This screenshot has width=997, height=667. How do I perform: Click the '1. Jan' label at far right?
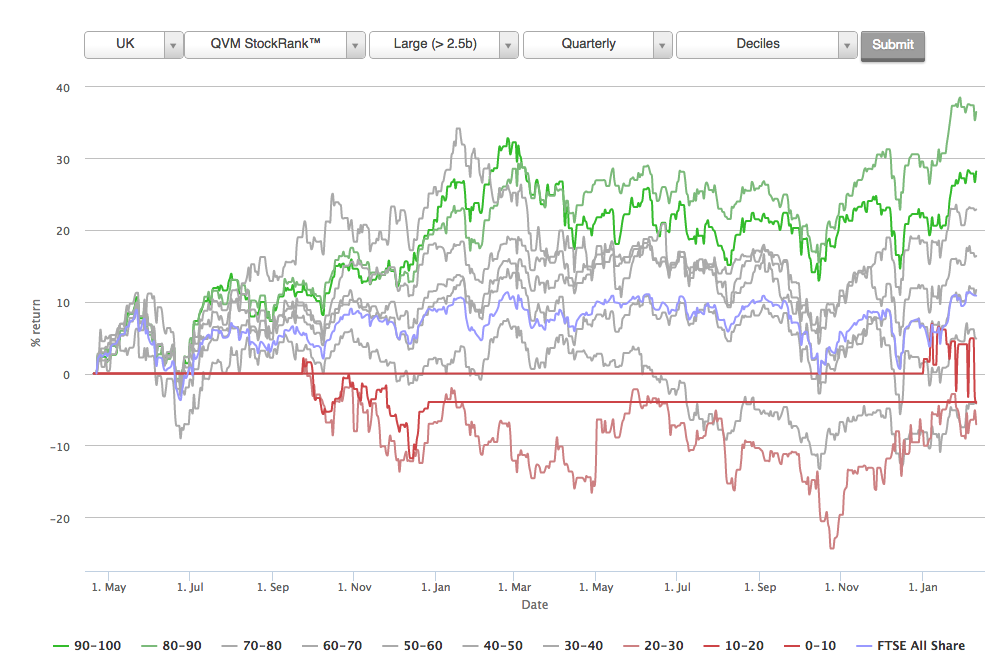pos(923,587)
